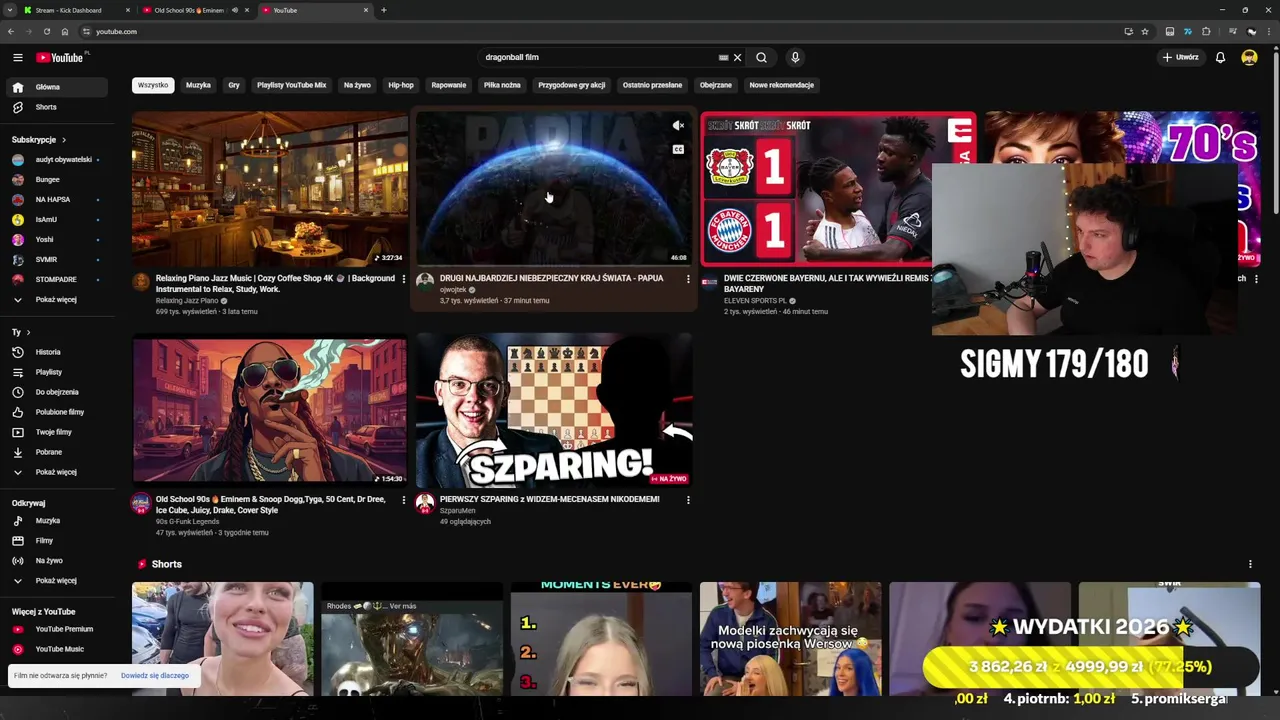Select the Hip-hop filter chip
This screenshot has width=1280, height=720.
click(x=401, y=85)
